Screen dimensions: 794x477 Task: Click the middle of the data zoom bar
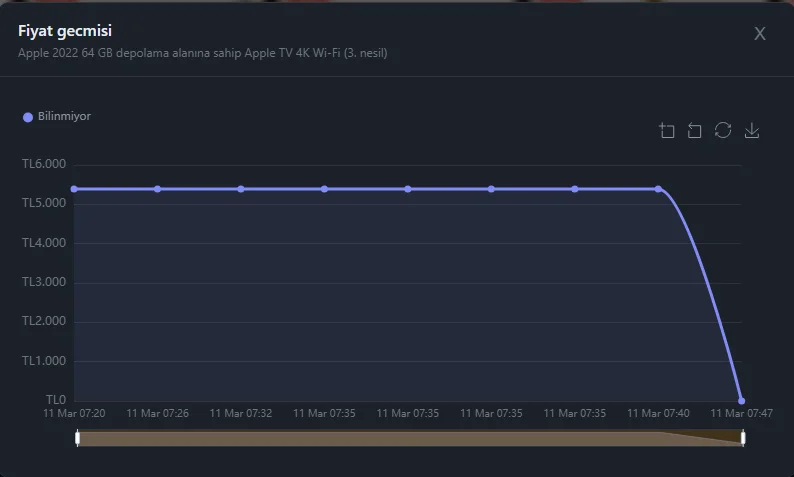pyautogui.click(x=410, y=438)
